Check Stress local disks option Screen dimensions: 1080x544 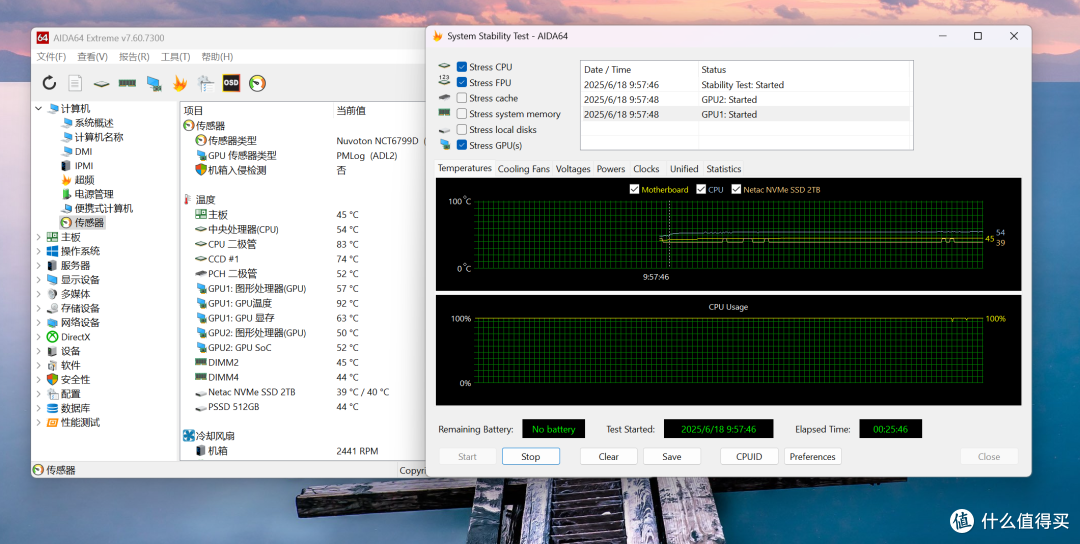click(461, 129)
